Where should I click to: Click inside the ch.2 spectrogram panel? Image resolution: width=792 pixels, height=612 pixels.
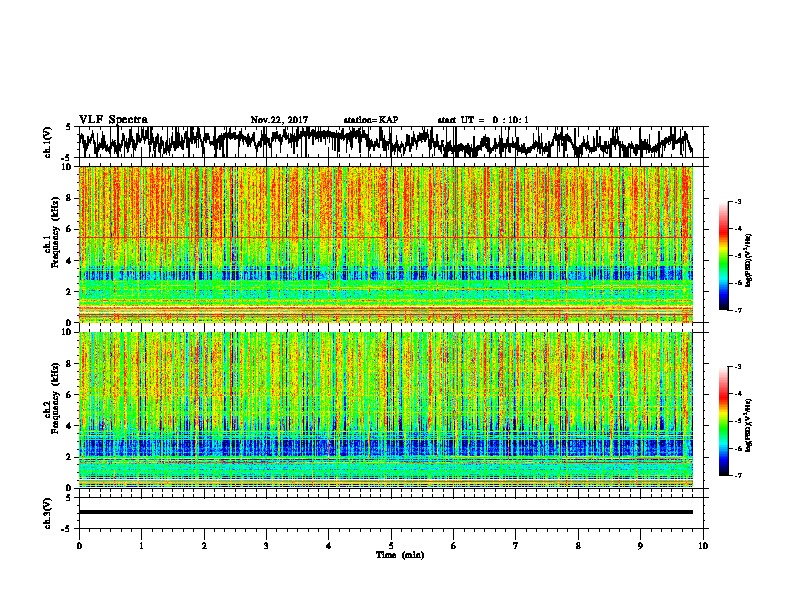coord(386,410)
